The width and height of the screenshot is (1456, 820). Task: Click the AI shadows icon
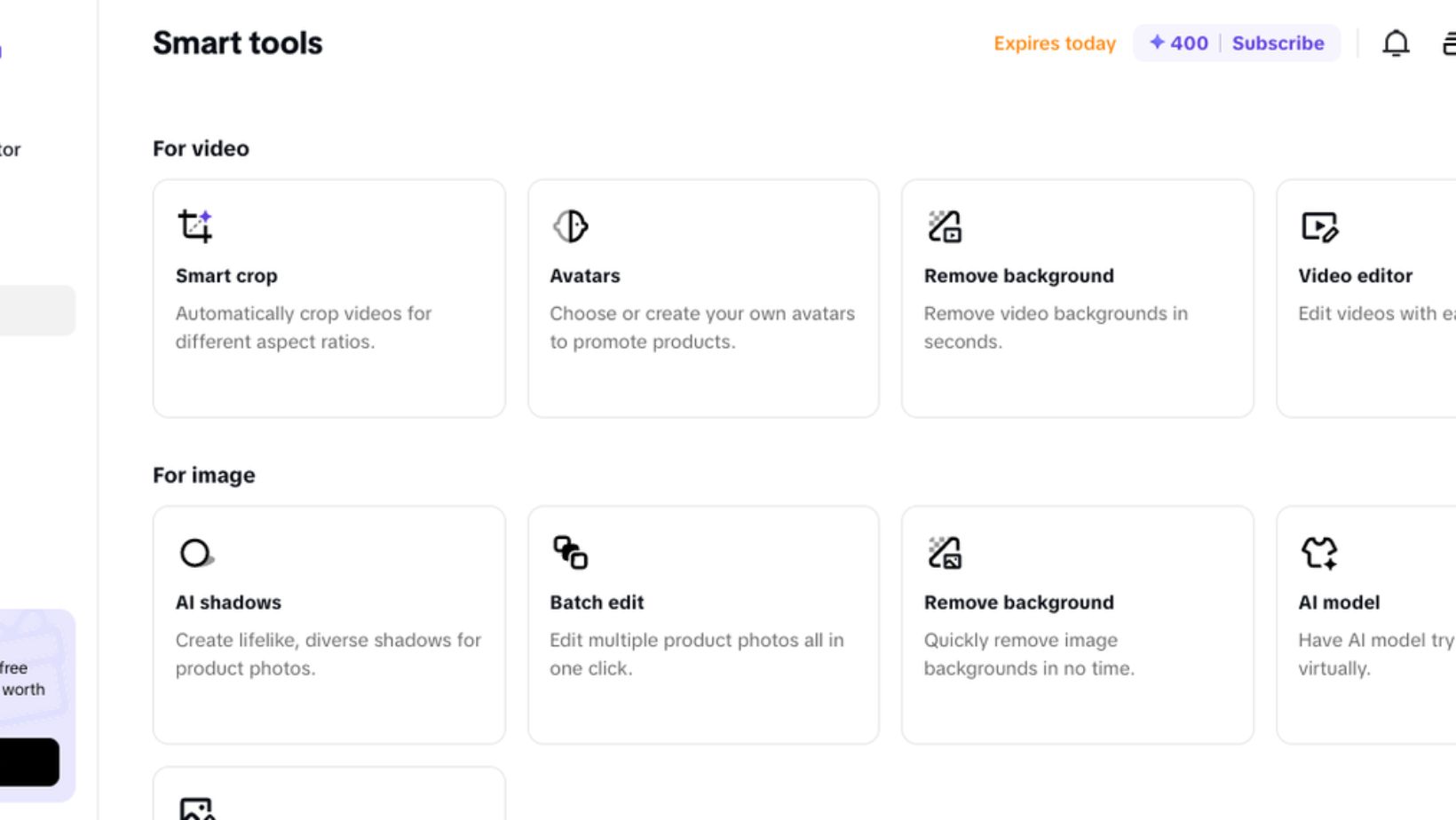pos(195,553)
